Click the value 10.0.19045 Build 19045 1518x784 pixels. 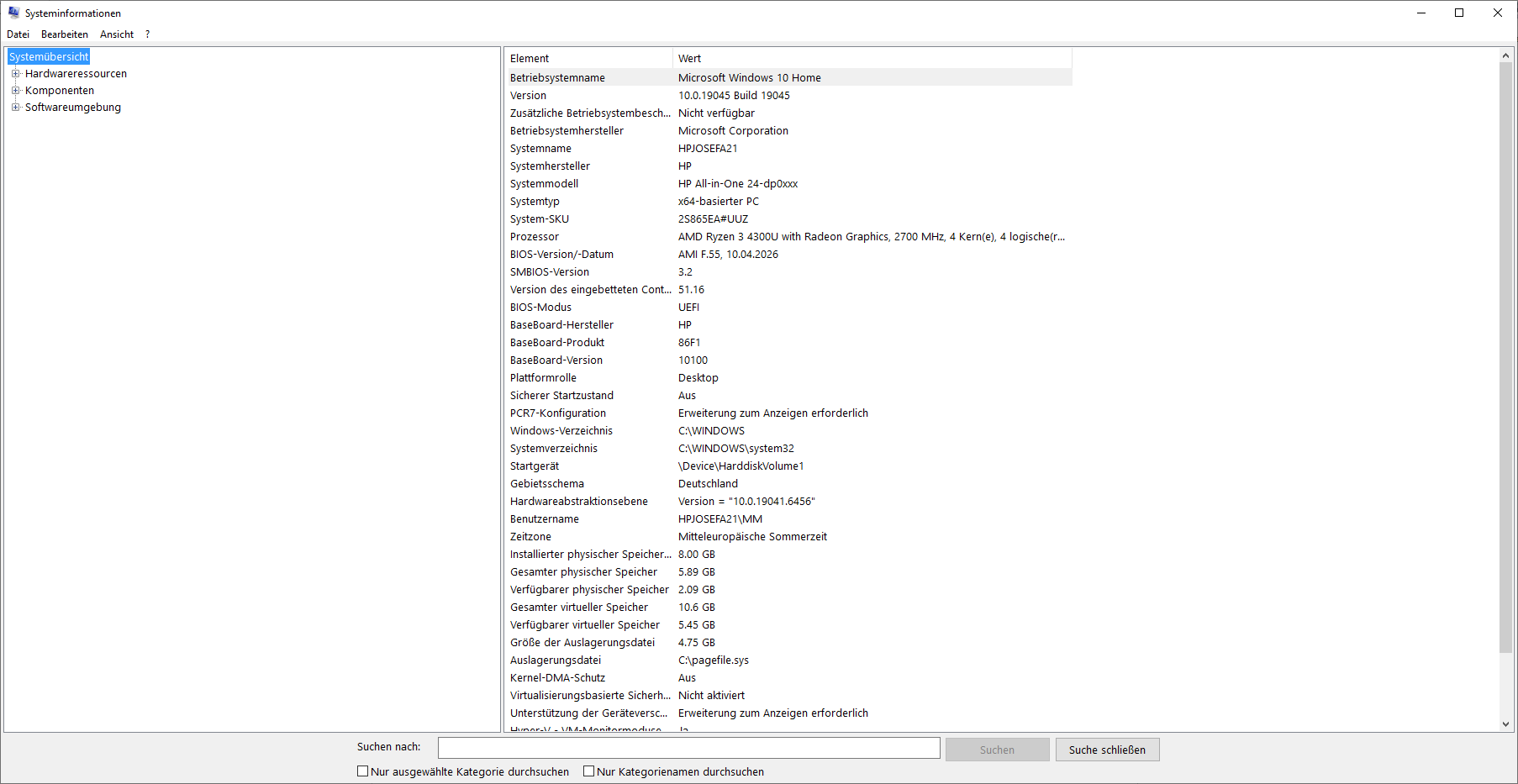[x=734, y=95]
